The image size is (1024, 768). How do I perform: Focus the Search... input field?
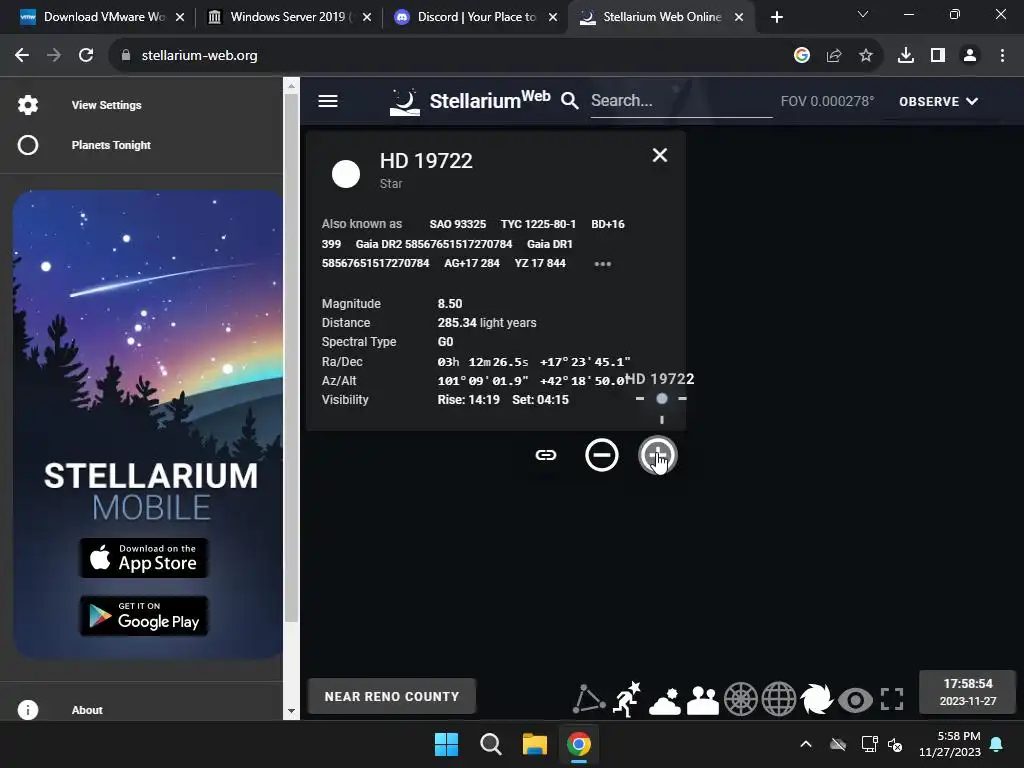coord(681,101)
